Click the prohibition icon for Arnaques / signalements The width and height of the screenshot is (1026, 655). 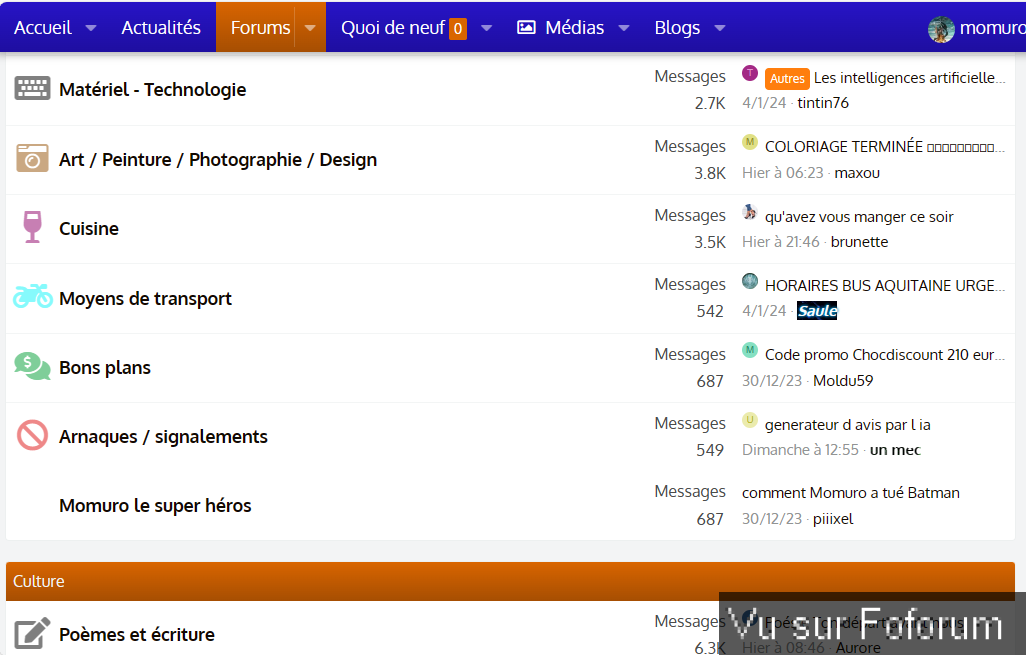32,435
